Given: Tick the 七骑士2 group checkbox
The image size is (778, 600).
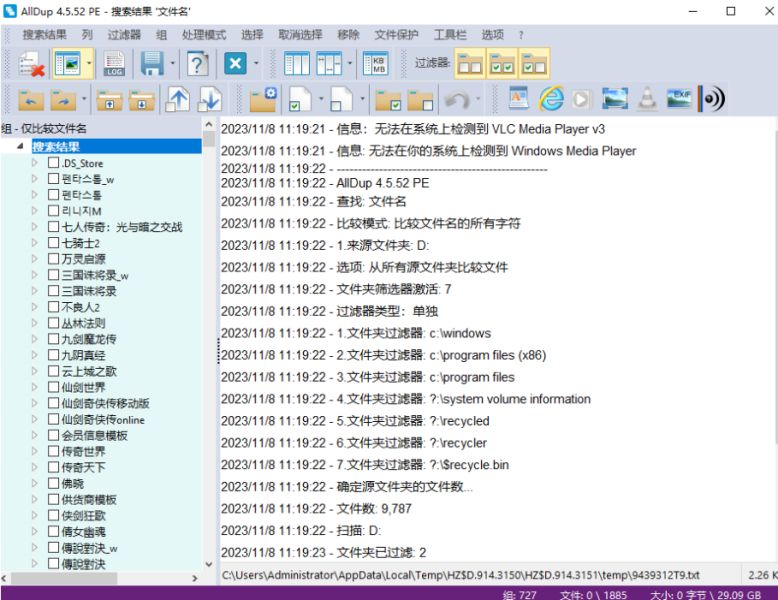Looking at the screenshot, I should pyautogui.click(x=54, y=243).
